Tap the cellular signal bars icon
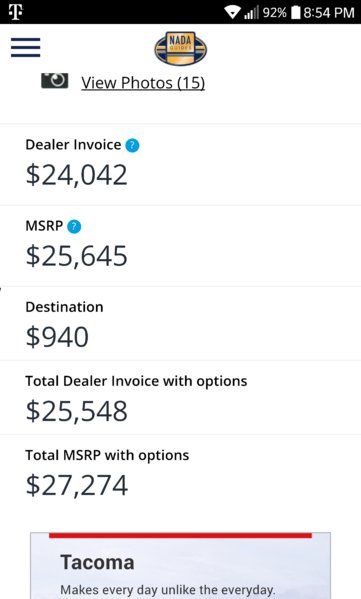Viewport: 361px width, 599px height. (x=251, y=12)
